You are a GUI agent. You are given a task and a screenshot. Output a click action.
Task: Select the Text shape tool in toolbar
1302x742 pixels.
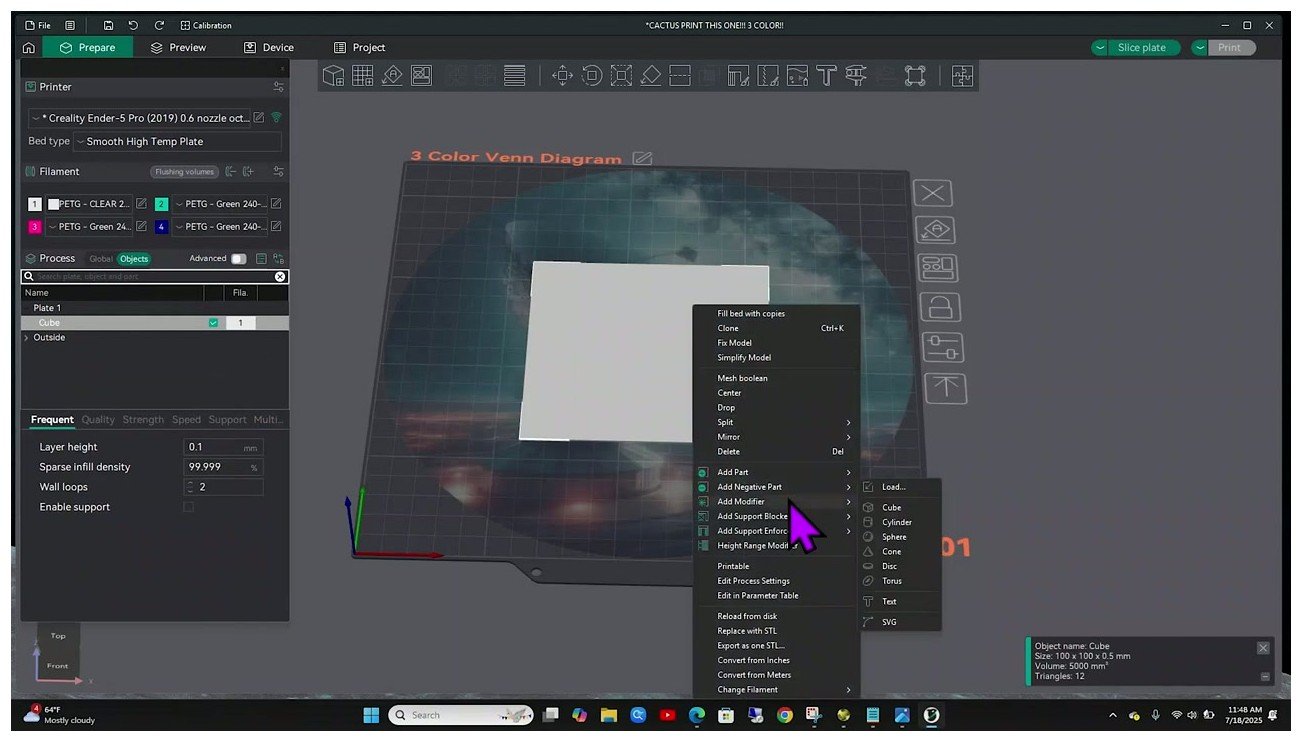(x=826, y=75)
